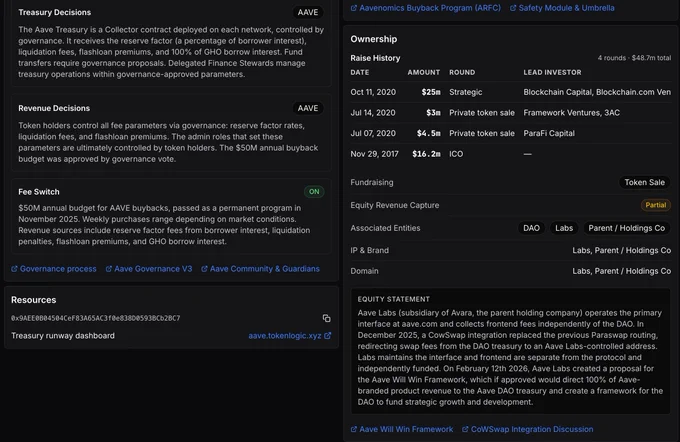Open the Aave Will Win Framework link

coord(402,429)
